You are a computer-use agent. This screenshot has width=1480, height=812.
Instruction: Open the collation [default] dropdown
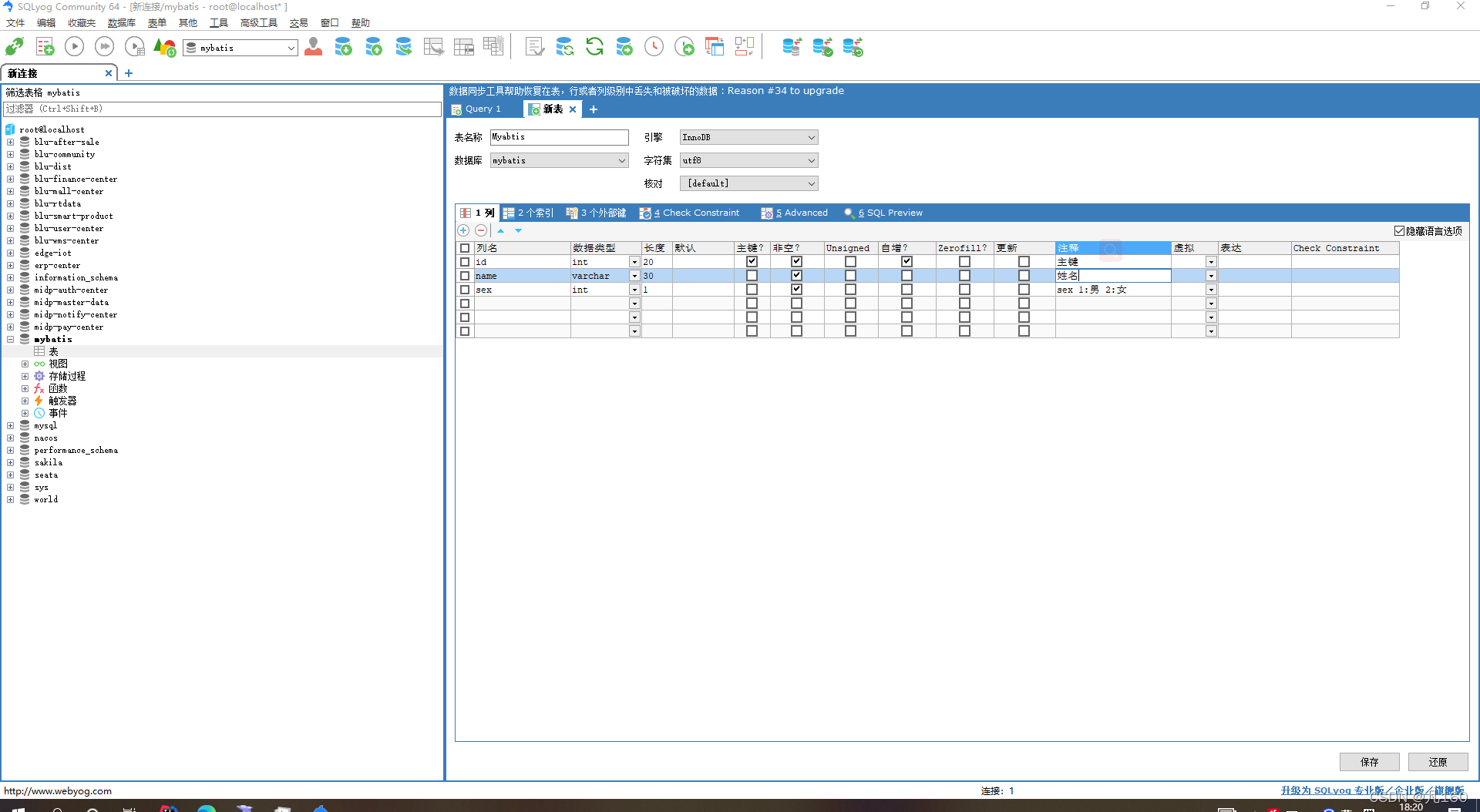point(748,183)
